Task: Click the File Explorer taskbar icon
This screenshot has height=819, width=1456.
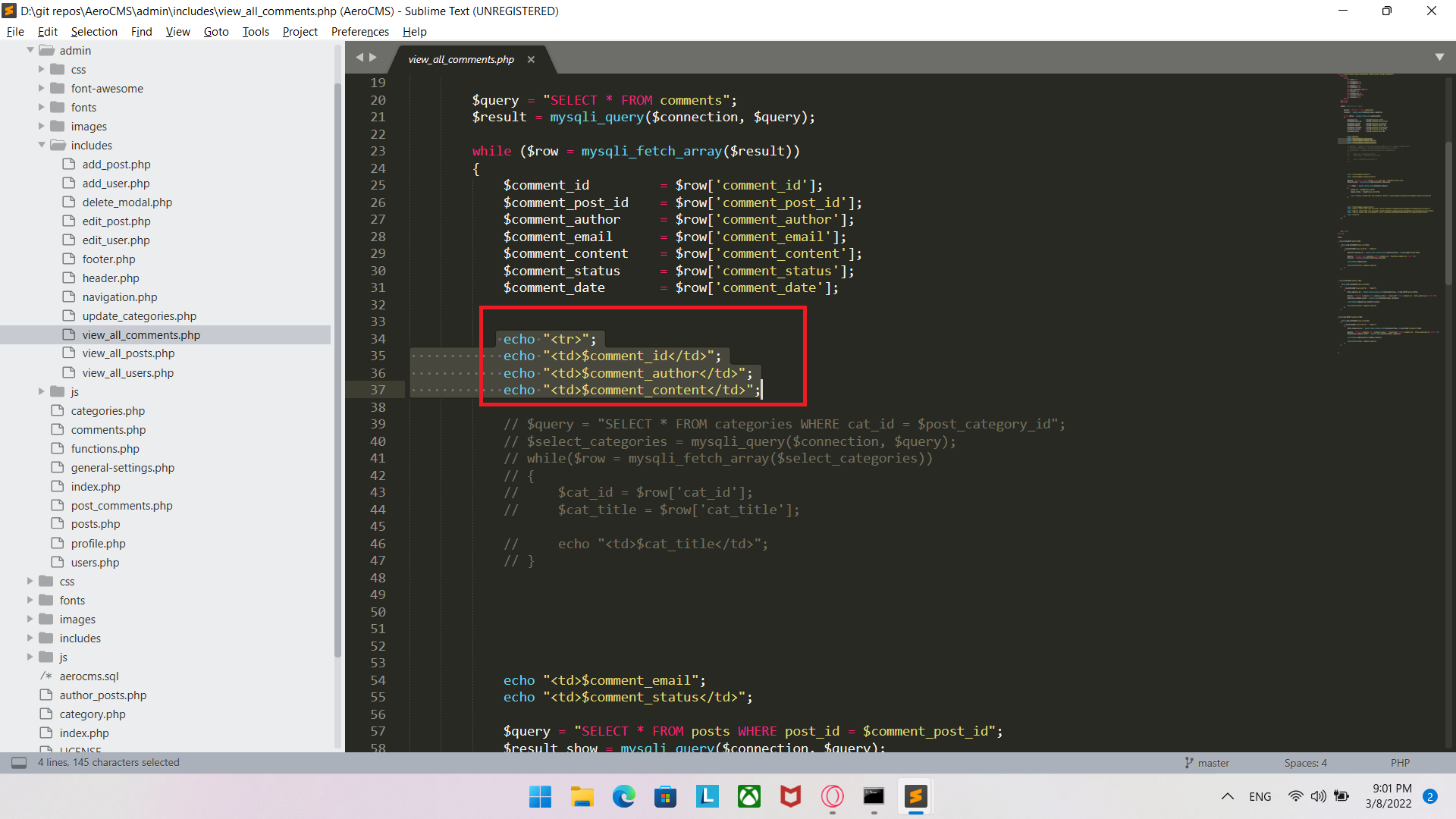Action: pyautogui.click(x=582, y=796)
